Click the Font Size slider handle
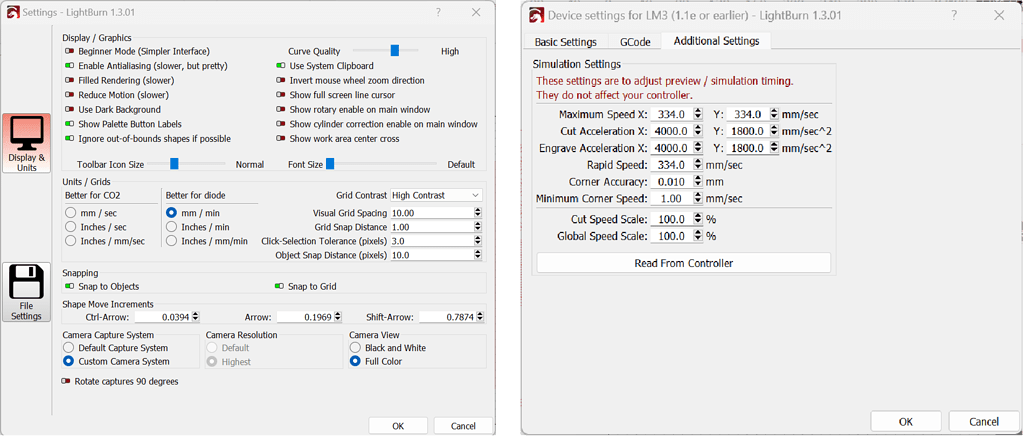This screenshot has height=438, width=1024. 330,164
